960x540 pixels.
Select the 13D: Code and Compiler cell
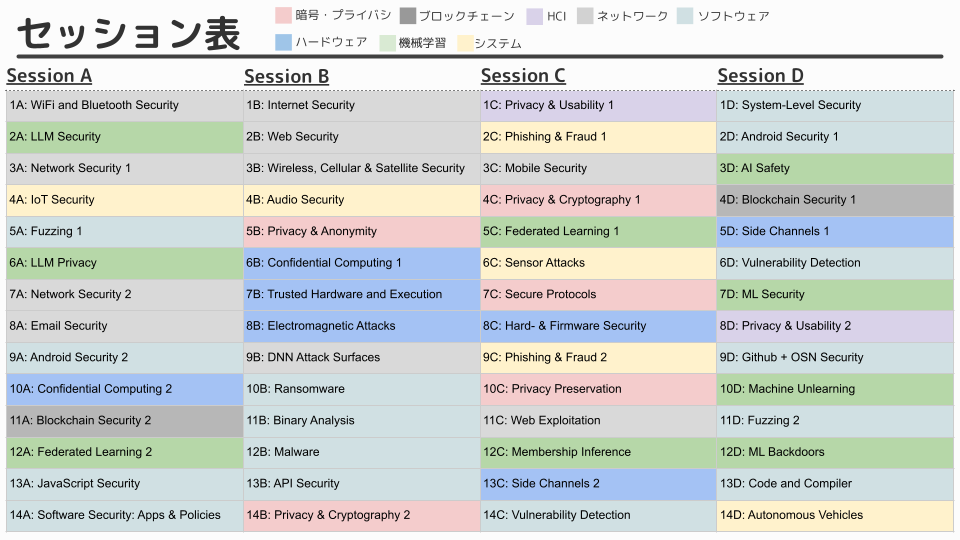[x=836, y=484]
